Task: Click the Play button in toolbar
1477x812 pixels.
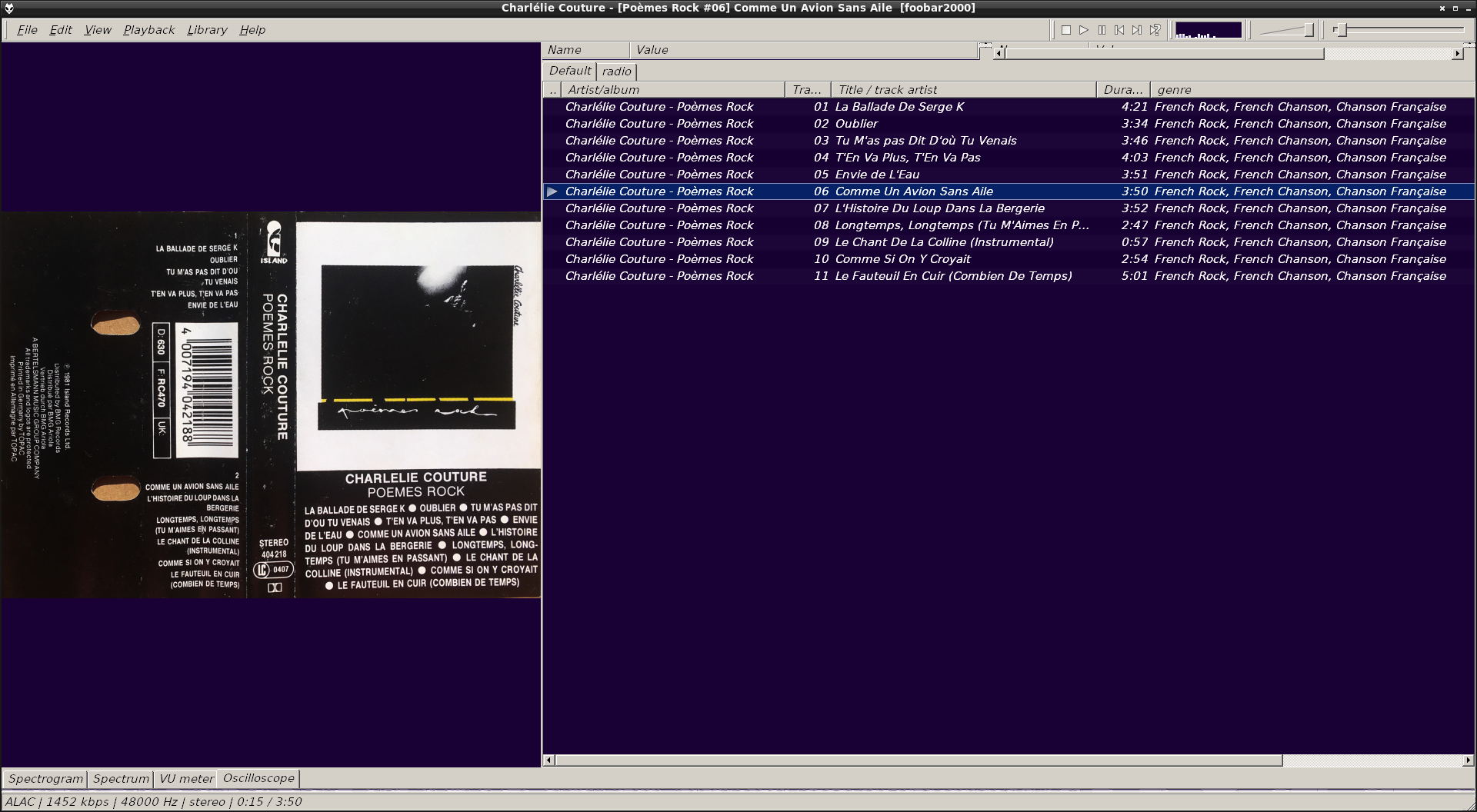Action: coord(1084,30)
